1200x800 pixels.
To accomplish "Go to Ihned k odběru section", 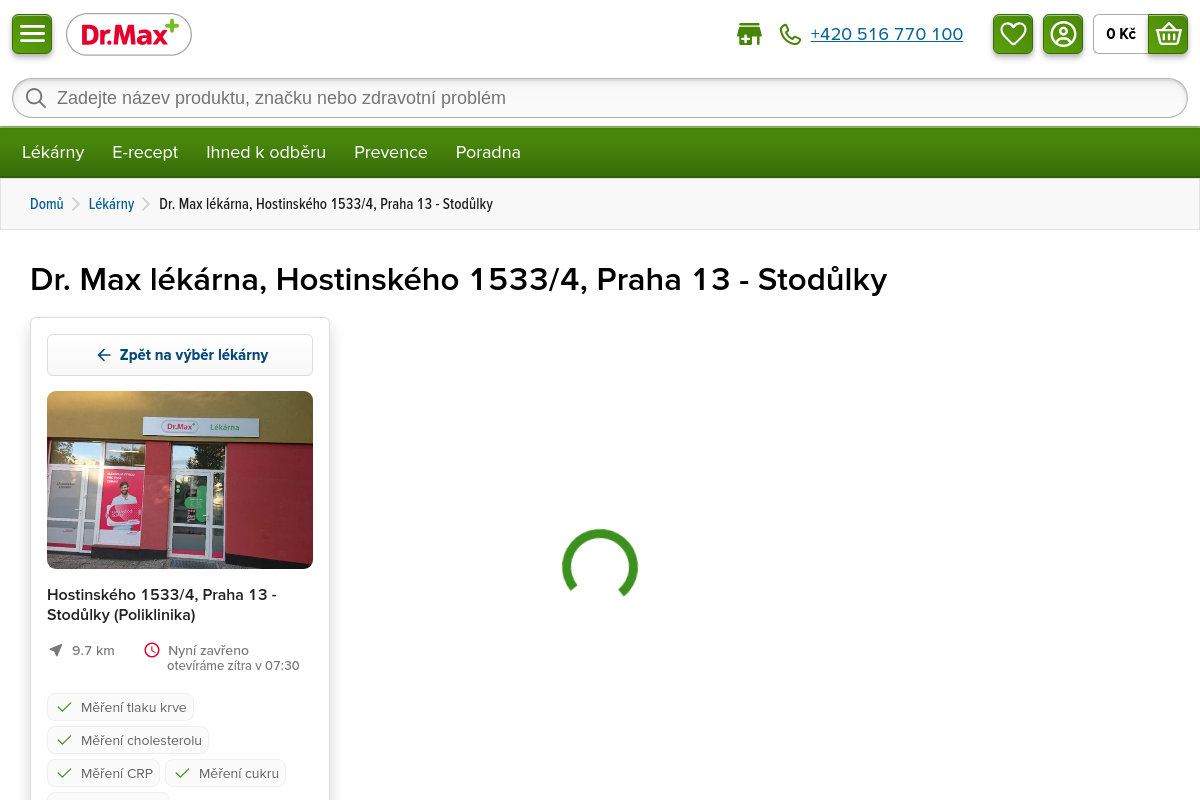I will point(266,152).
